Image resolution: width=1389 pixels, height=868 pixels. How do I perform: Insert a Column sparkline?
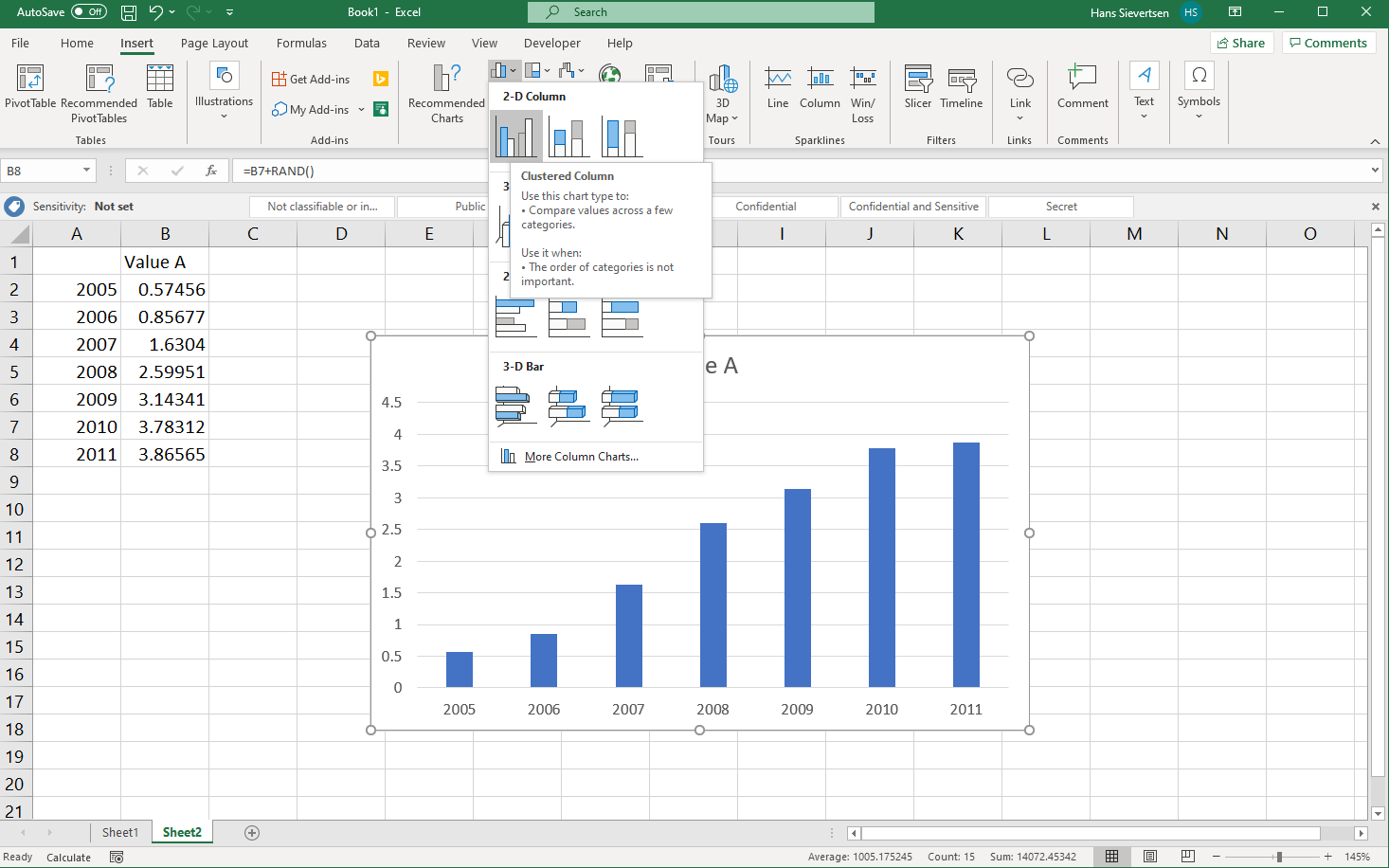click(820, 87)
